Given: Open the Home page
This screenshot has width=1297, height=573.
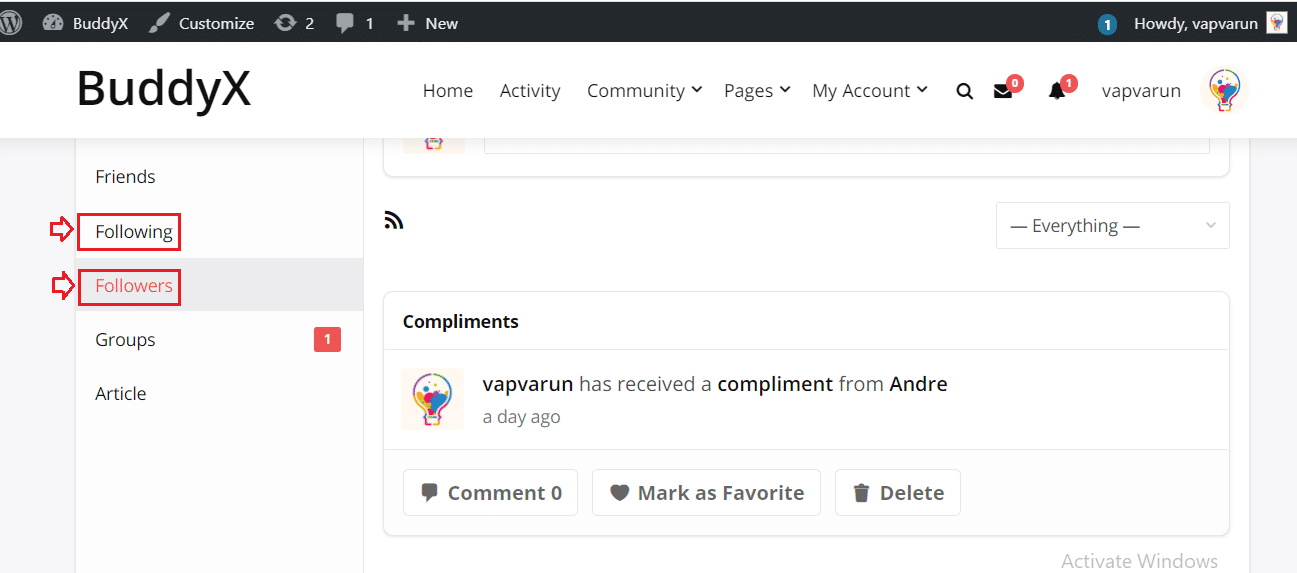Looking at the screenshot, I should point(448,90).
